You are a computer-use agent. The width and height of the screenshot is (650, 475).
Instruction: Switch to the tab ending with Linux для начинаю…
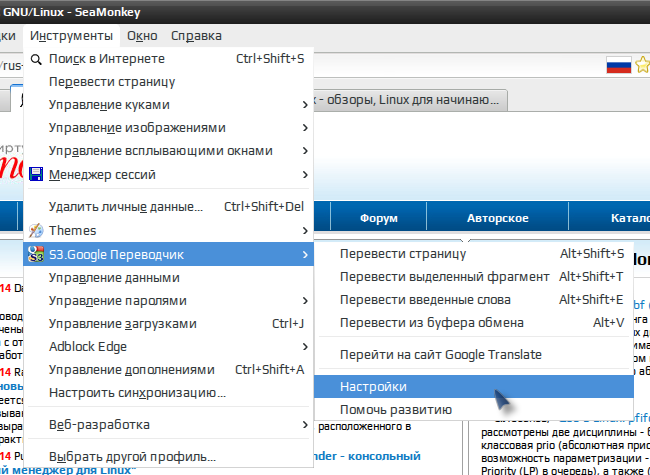tap(410, 100)
